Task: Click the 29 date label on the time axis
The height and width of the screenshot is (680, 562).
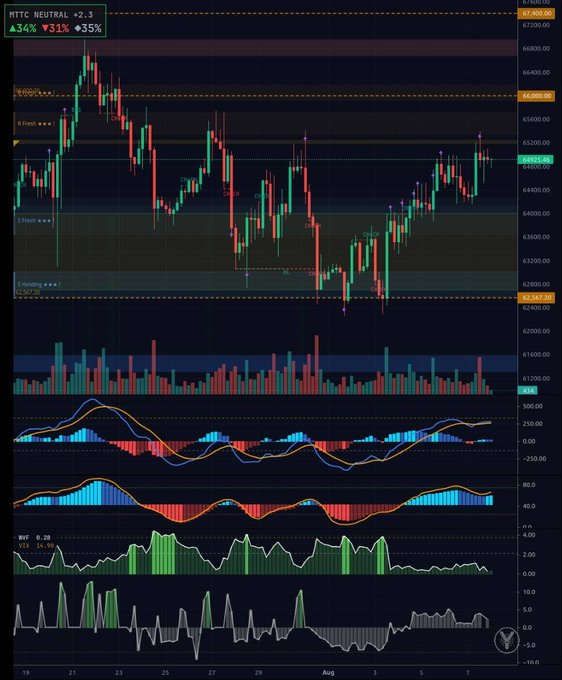Action: 258,673
